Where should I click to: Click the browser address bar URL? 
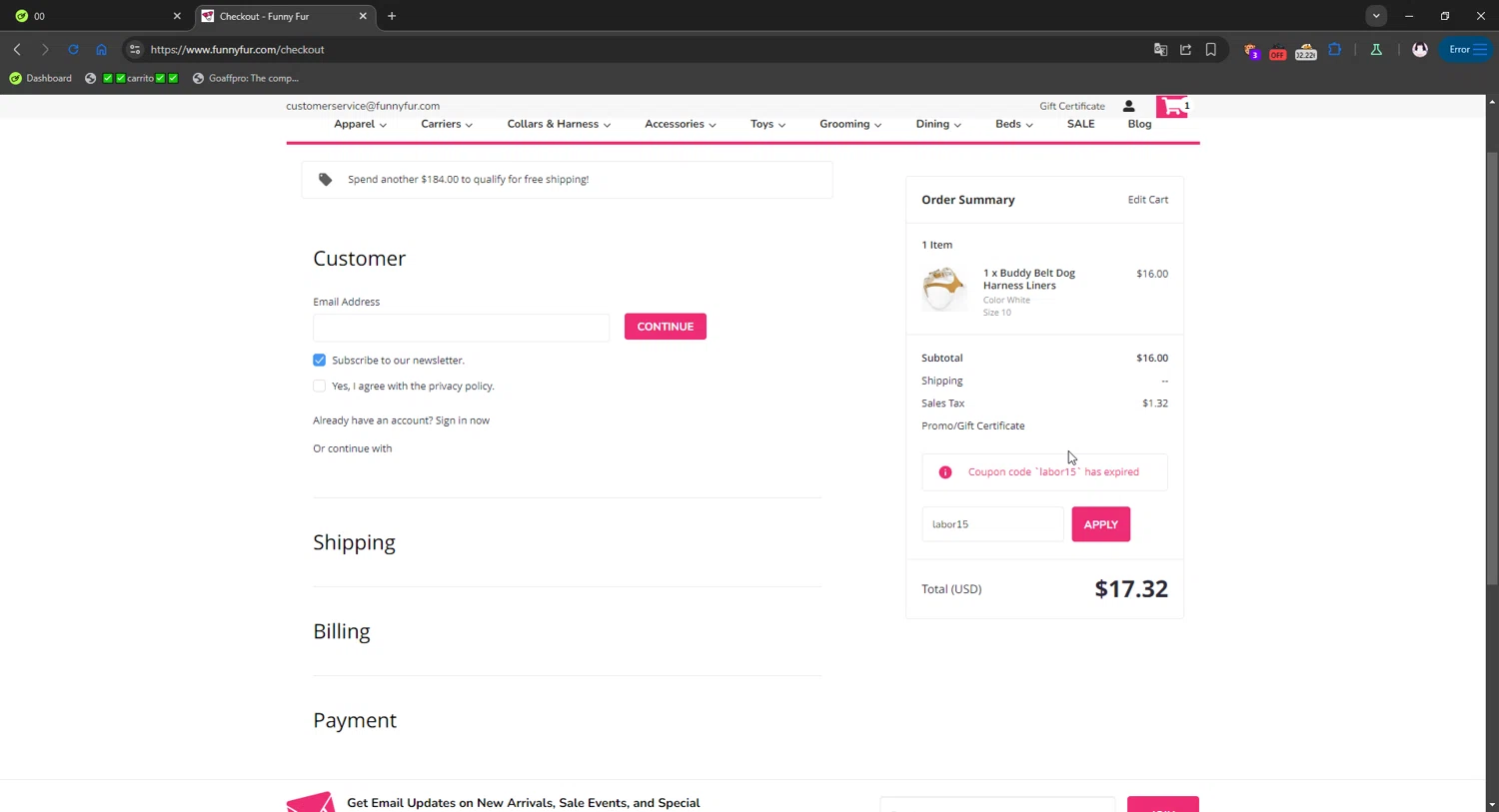click(x=237, y=49)
